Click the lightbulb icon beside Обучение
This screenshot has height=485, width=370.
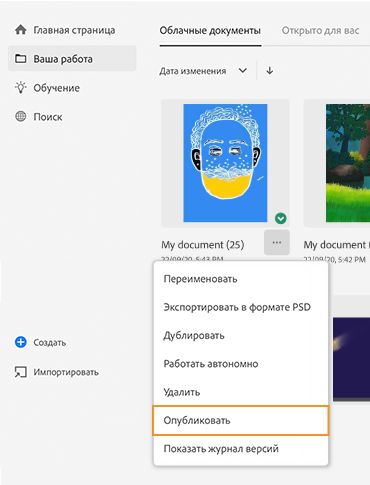click(x=21, y=88)
